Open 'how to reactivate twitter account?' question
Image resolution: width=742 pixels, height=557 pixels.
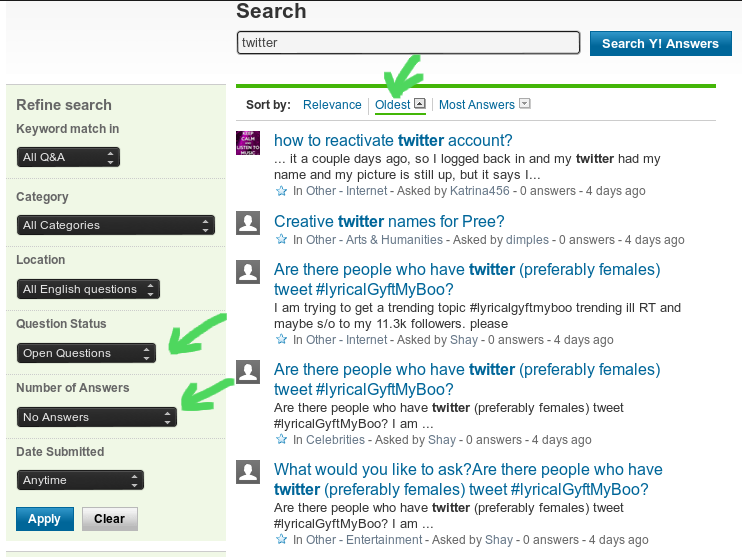tap(393, 141)
